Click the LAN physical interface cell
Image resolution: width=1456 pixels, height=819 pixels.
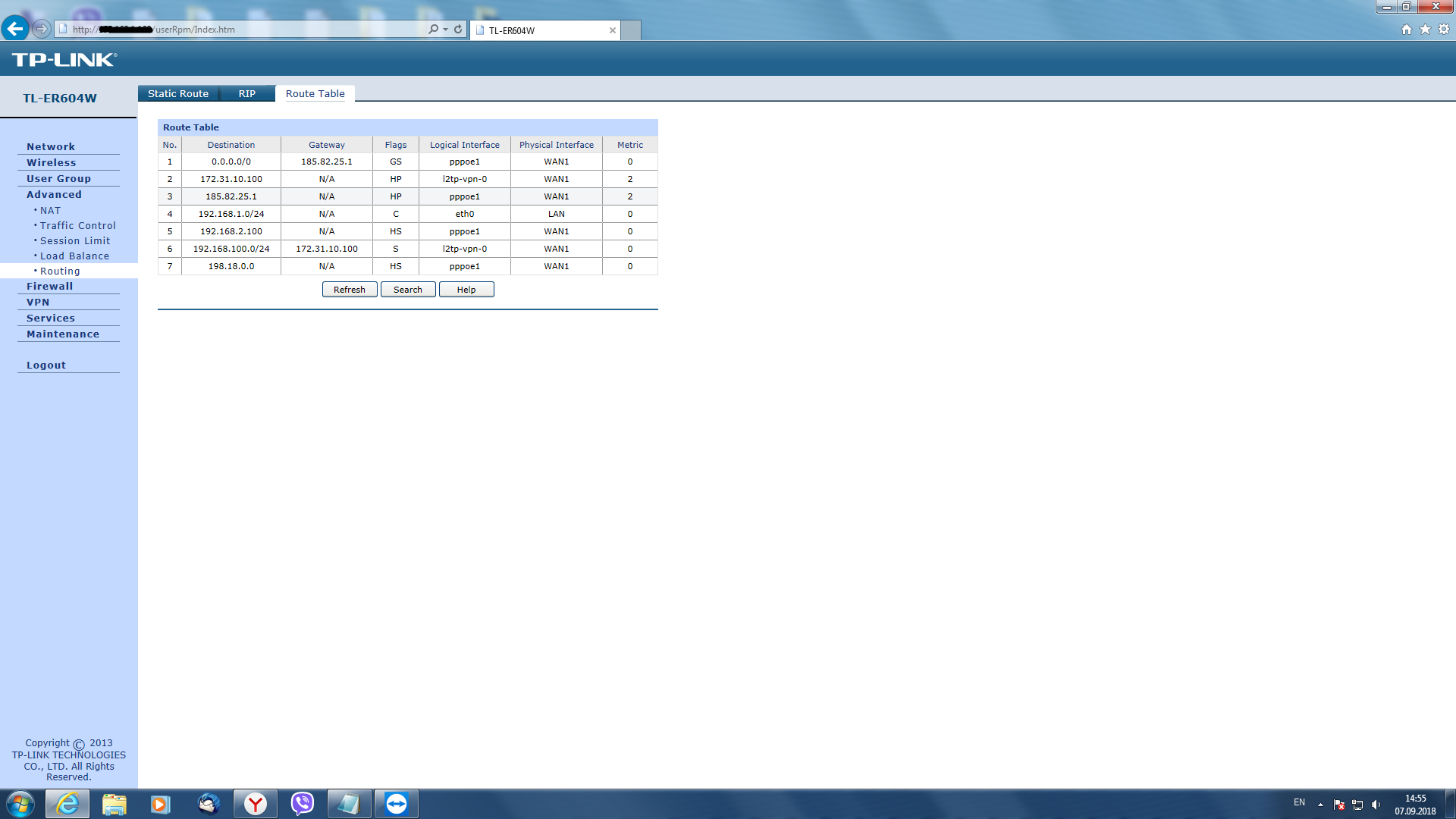[557, 214]
